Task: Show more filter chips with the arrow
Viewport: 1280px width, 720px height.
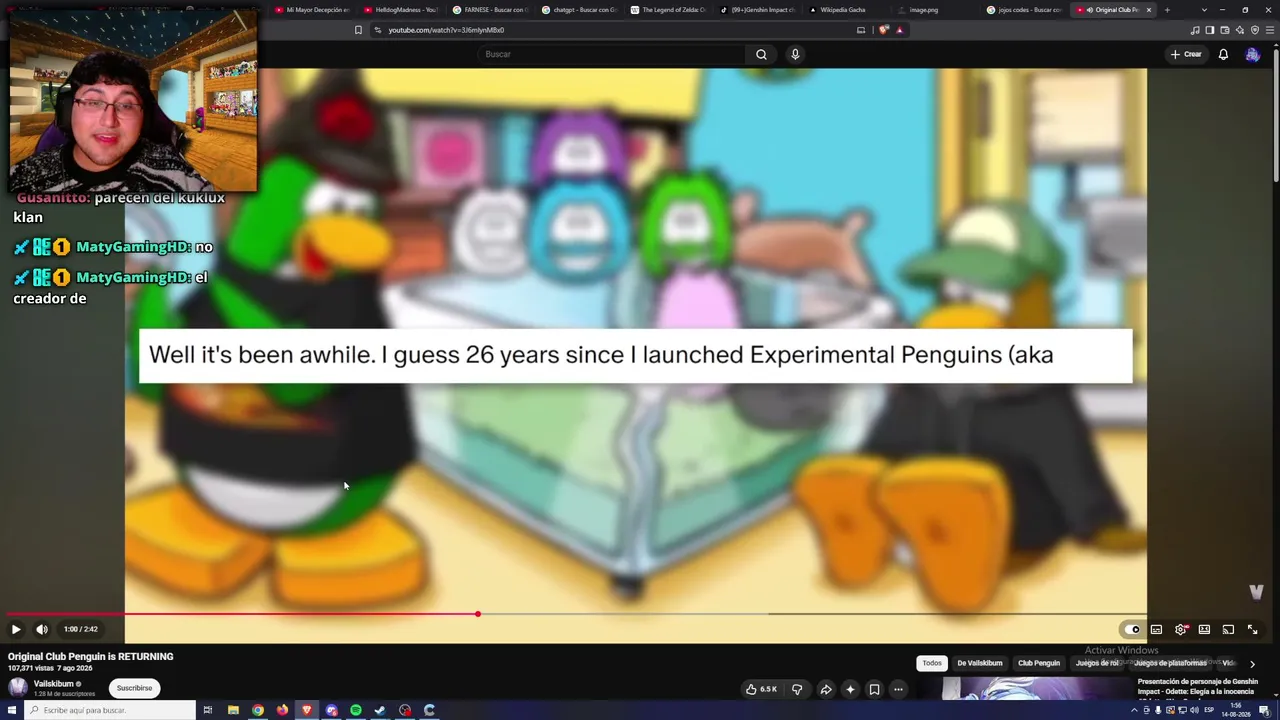Action: (x=1252, y=664)
